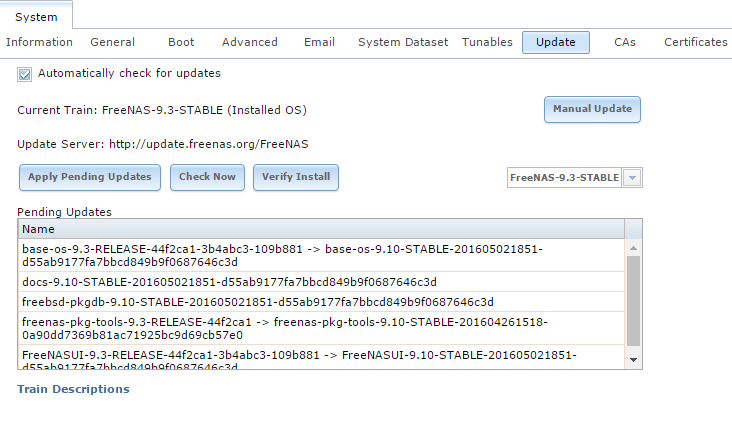732x426 pixels.
Task: Click the Name column header
Action: click(x=321, y=229)
